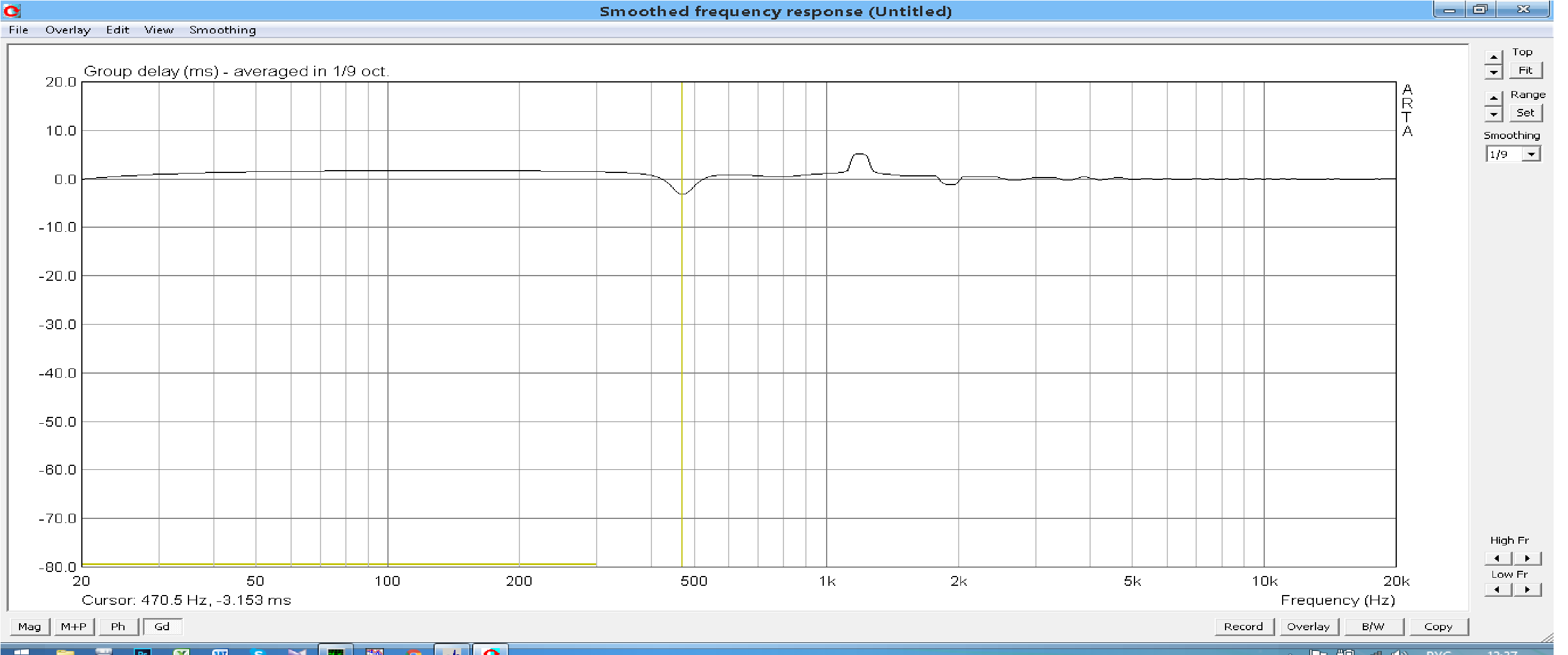Open the Overlay menu in menu bar
Image resolution: width=1568 pixels, height=655 pixels.
click(x=67, y=30)
